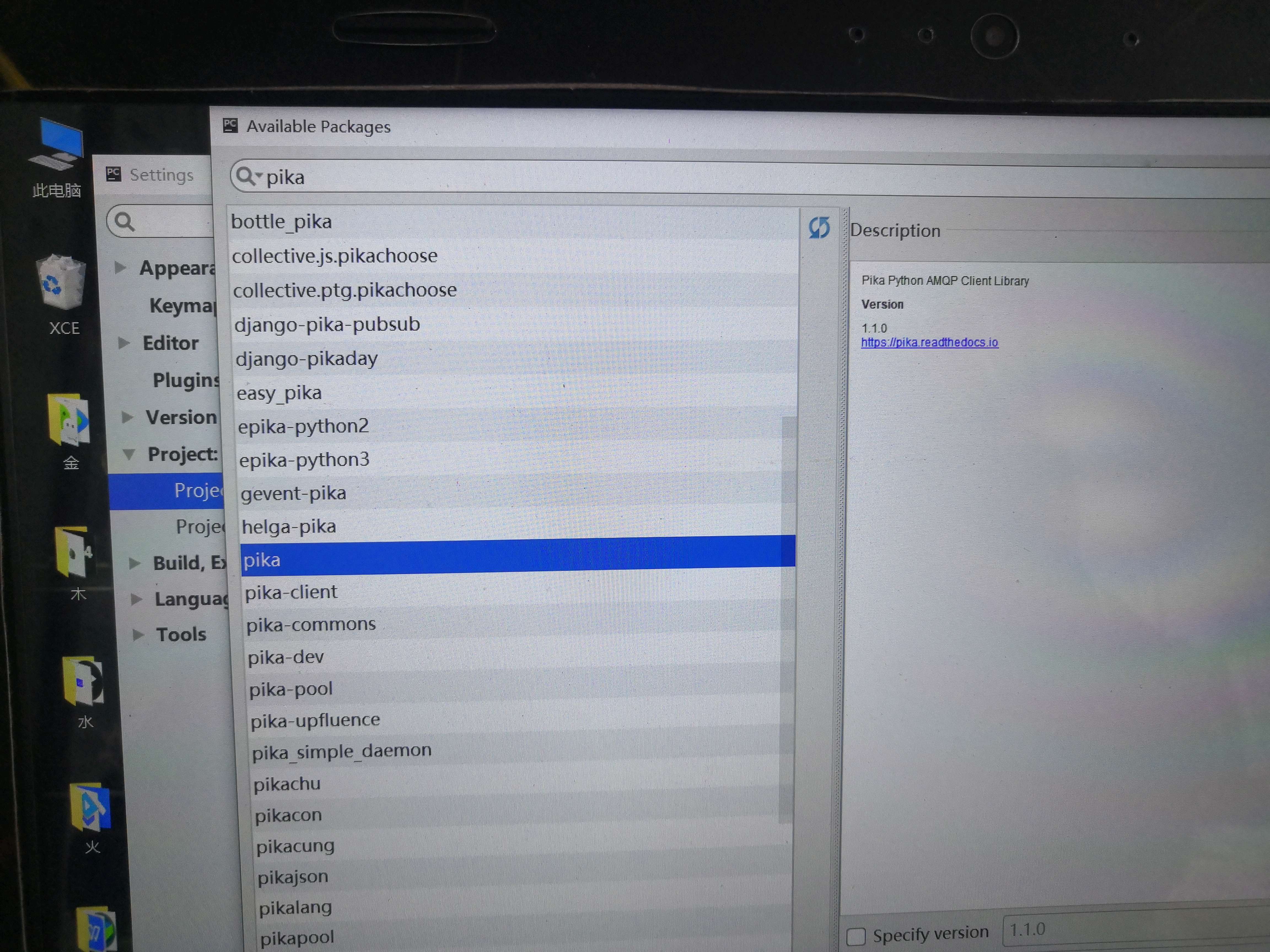Open the desktop folder labeled 火
The width and height of the screenshot is (1270, 952).
91,819
